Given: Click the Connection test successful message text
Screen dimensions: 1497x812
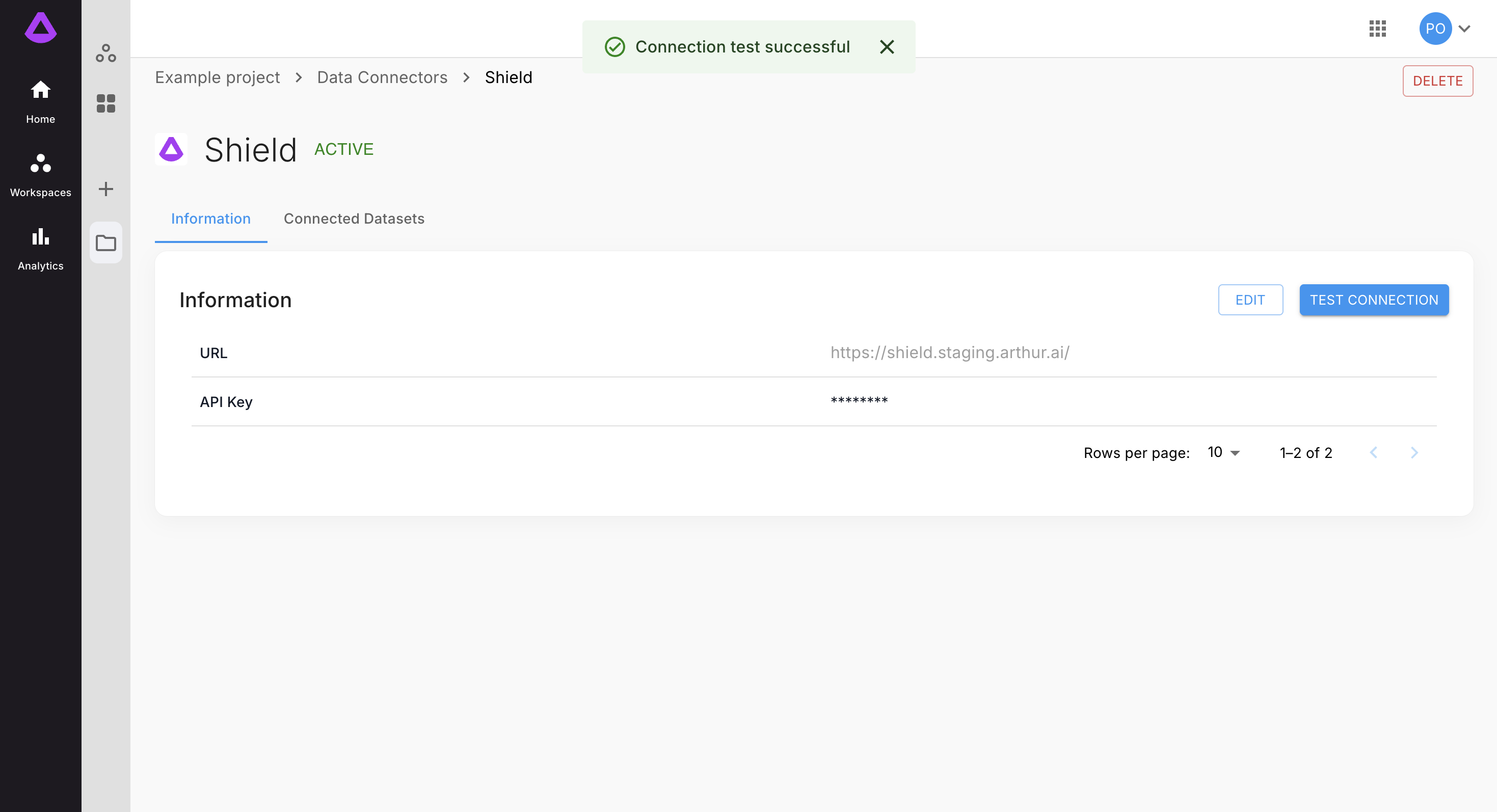Looking at the screenshot, I should coord(743,46).
